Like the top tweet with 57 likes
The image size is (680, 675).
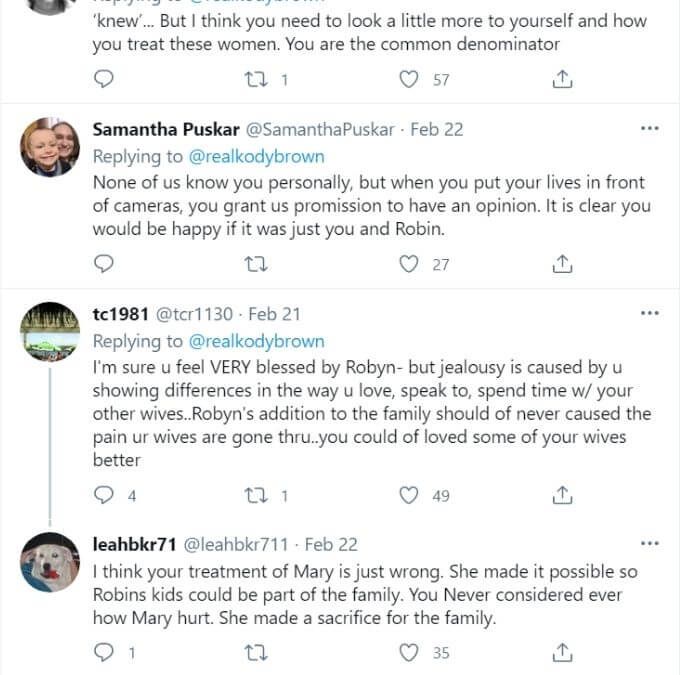click(x=409, y=79)
